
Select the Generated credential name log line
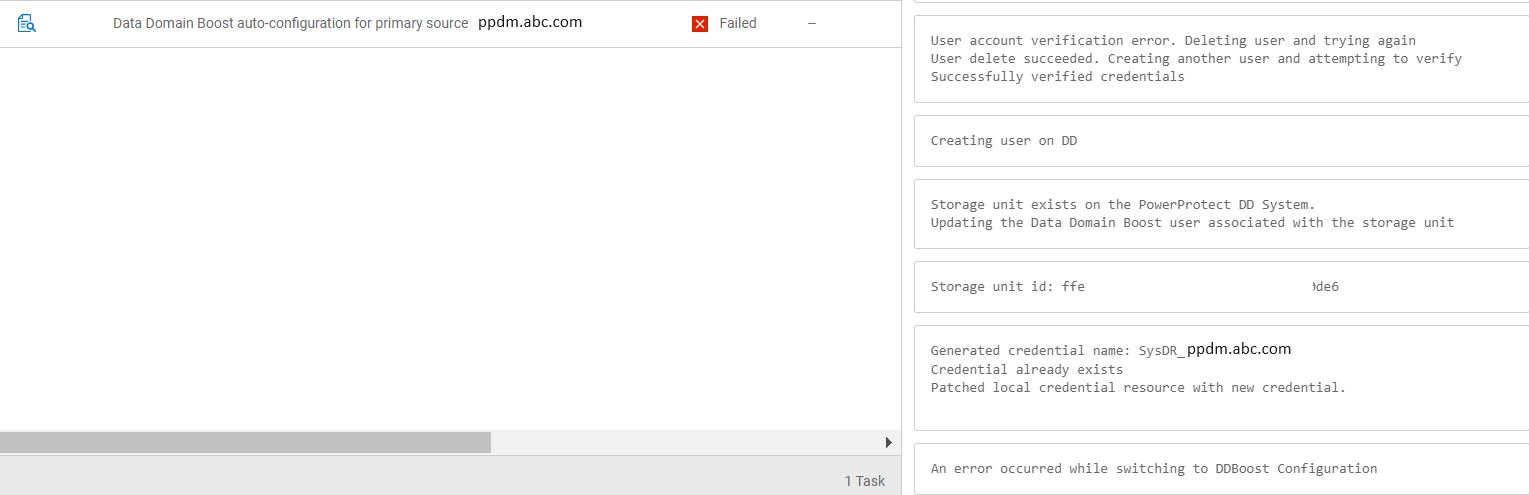point(1111,350)
